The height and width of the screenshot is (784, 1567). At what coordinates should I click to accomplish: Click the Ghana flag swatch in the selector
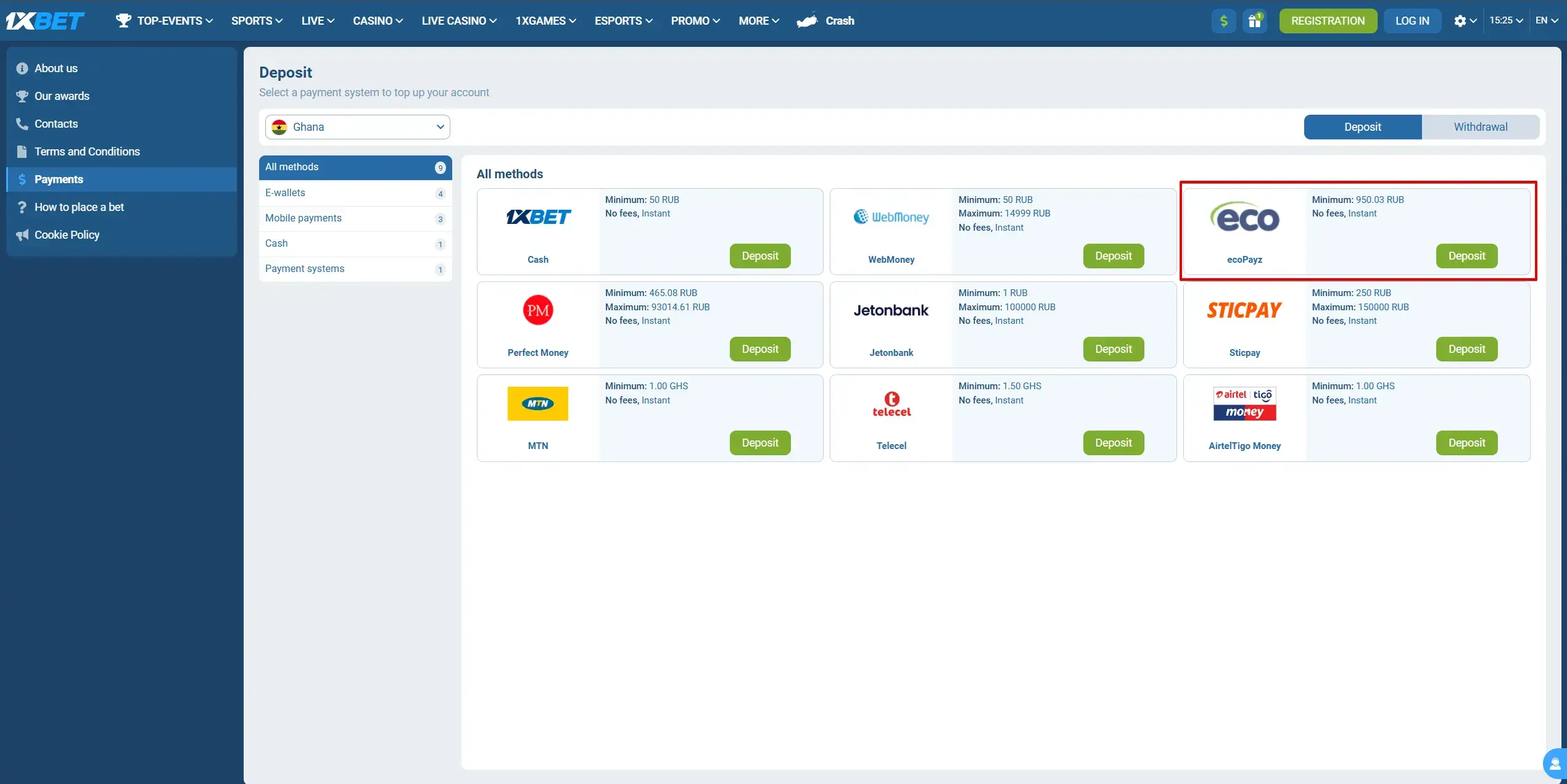281,126
